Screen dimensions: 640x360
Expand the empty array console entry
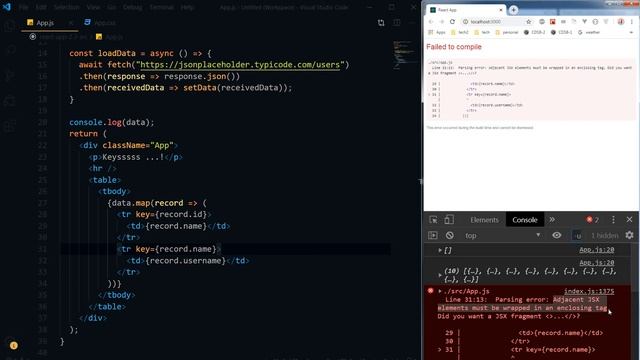click(440, 250)
